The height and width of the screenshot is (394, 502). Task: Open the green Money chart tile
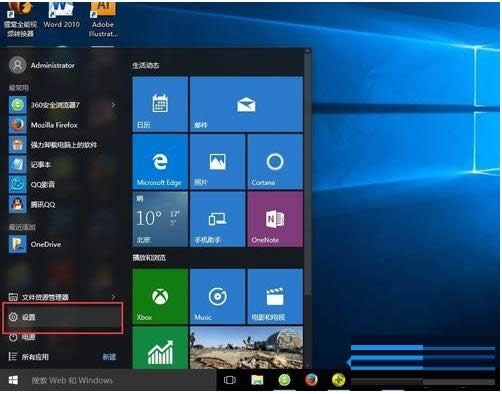(x=160, y=348)
